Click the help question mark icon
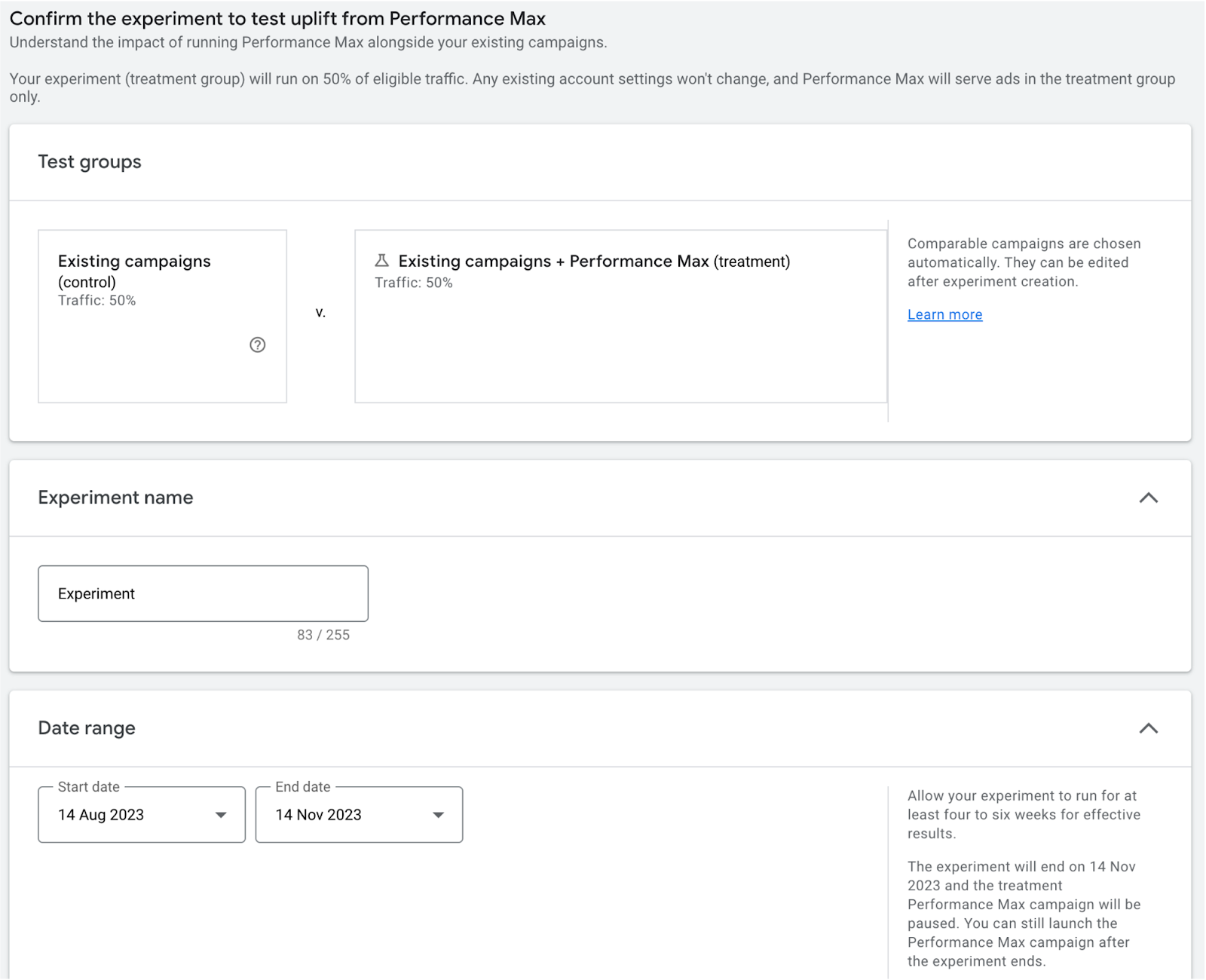 pyautogui.click(x=258, y=345)
